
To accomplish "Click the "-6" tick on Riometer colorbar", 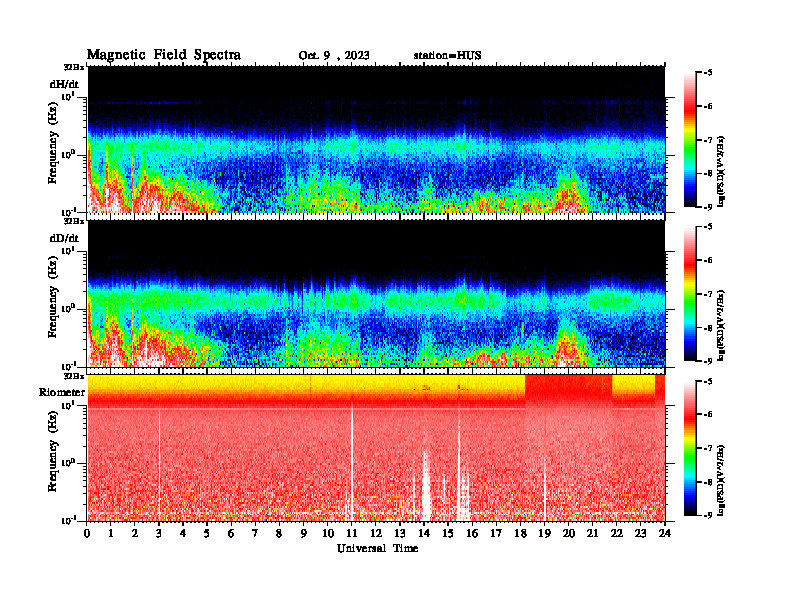I will tap(708, 415).
